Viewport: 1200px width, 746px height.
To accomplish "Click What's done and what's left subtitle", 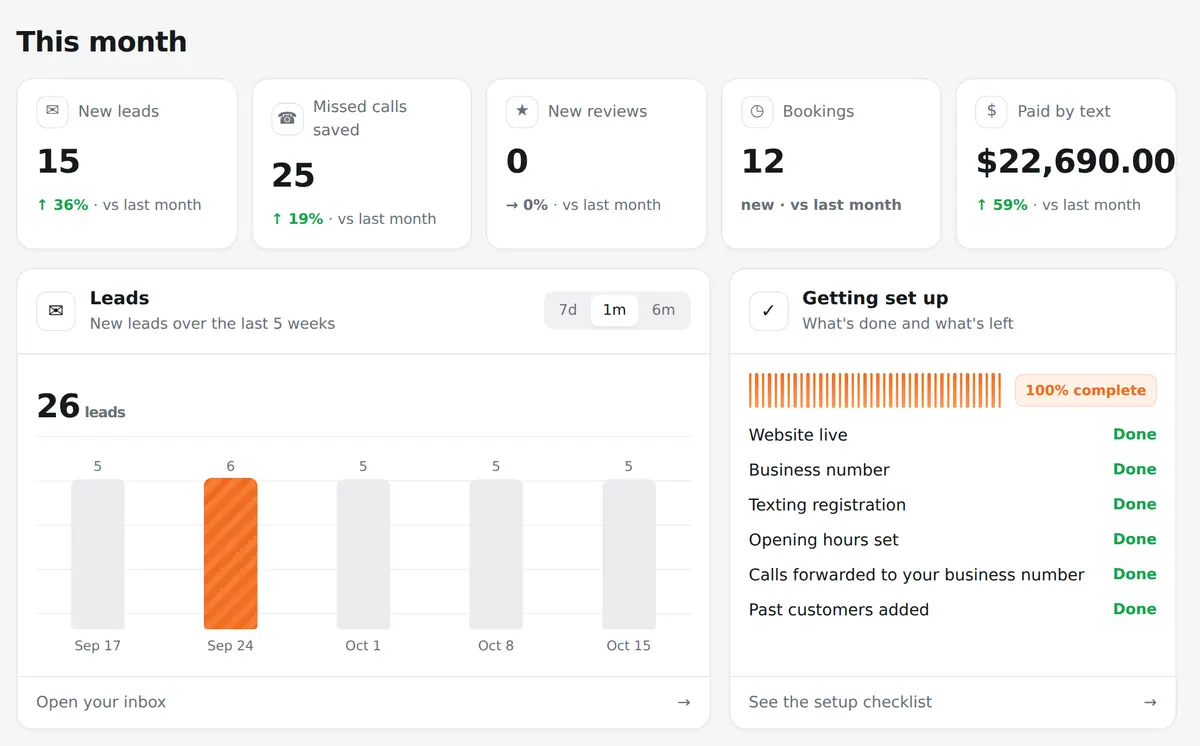I will point(908,324).
